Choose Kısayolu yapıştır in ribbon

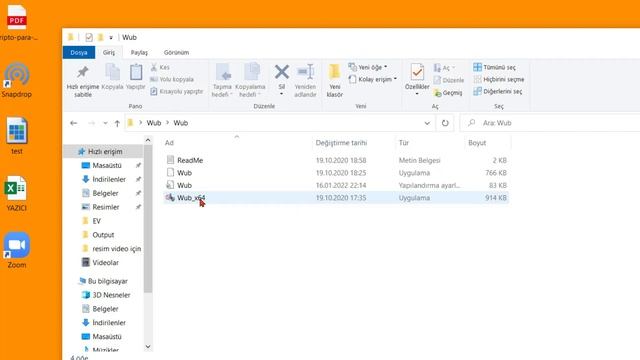tap(177, 91)
